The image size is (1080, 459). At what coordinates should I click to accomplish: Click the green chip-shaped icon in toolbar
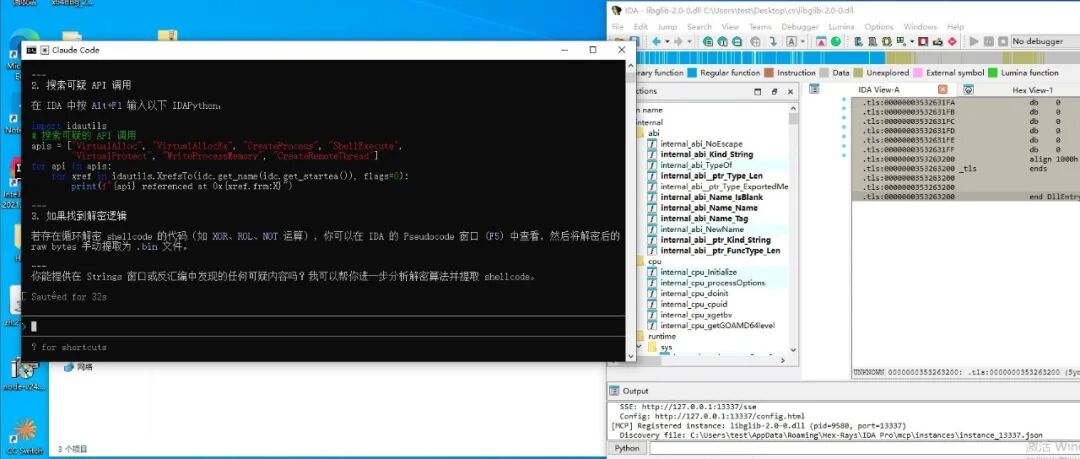tap(887, 41)
